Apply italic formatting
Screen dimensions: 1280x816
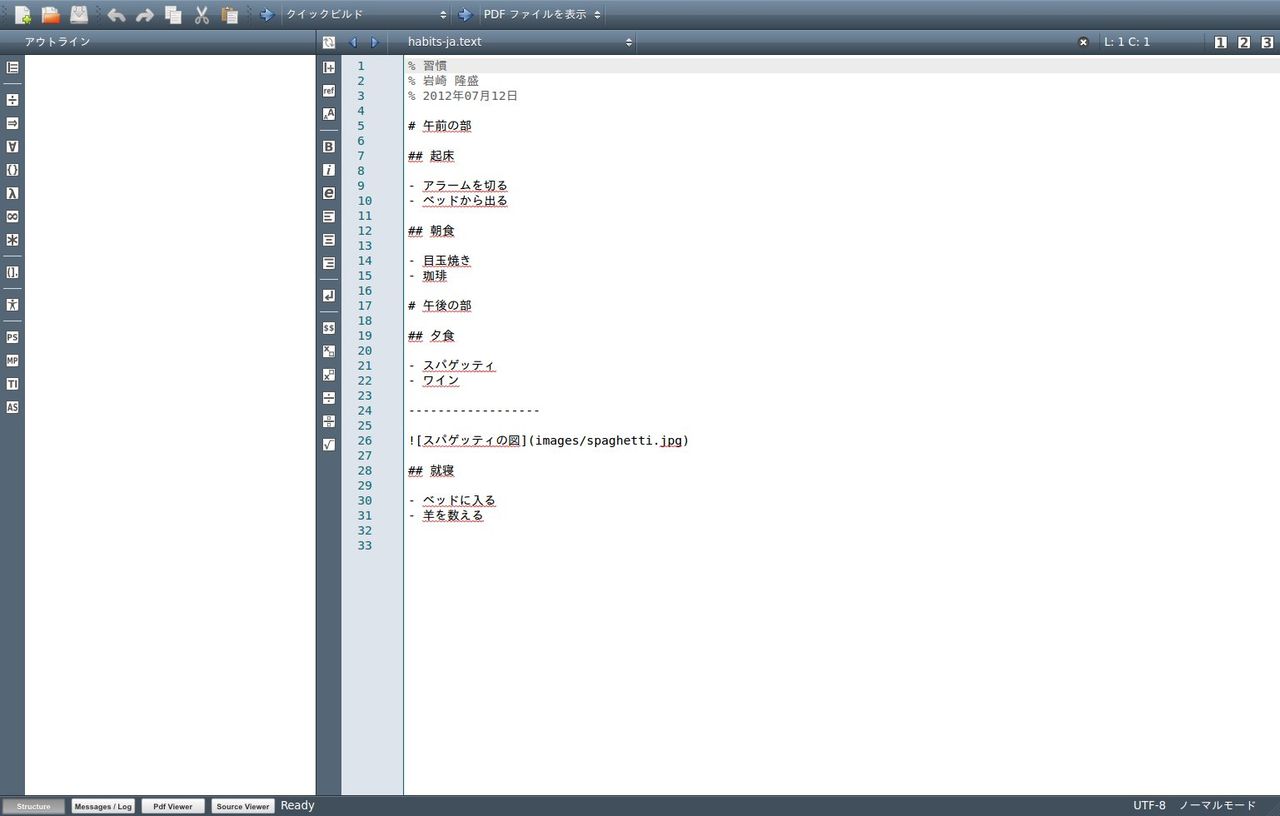(x=329, y=170)
